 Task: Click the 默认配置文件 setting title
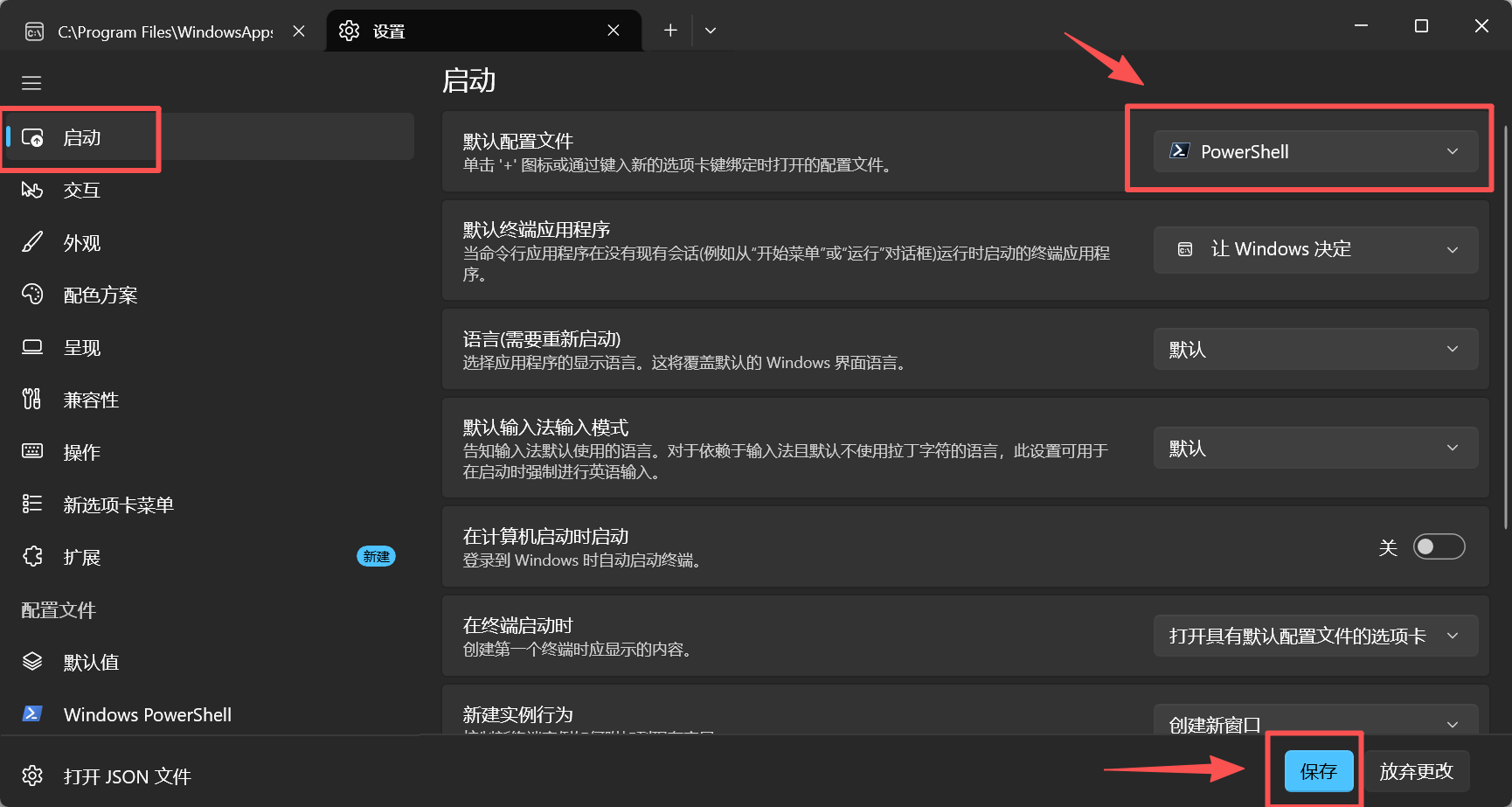[x=518, y=141]
